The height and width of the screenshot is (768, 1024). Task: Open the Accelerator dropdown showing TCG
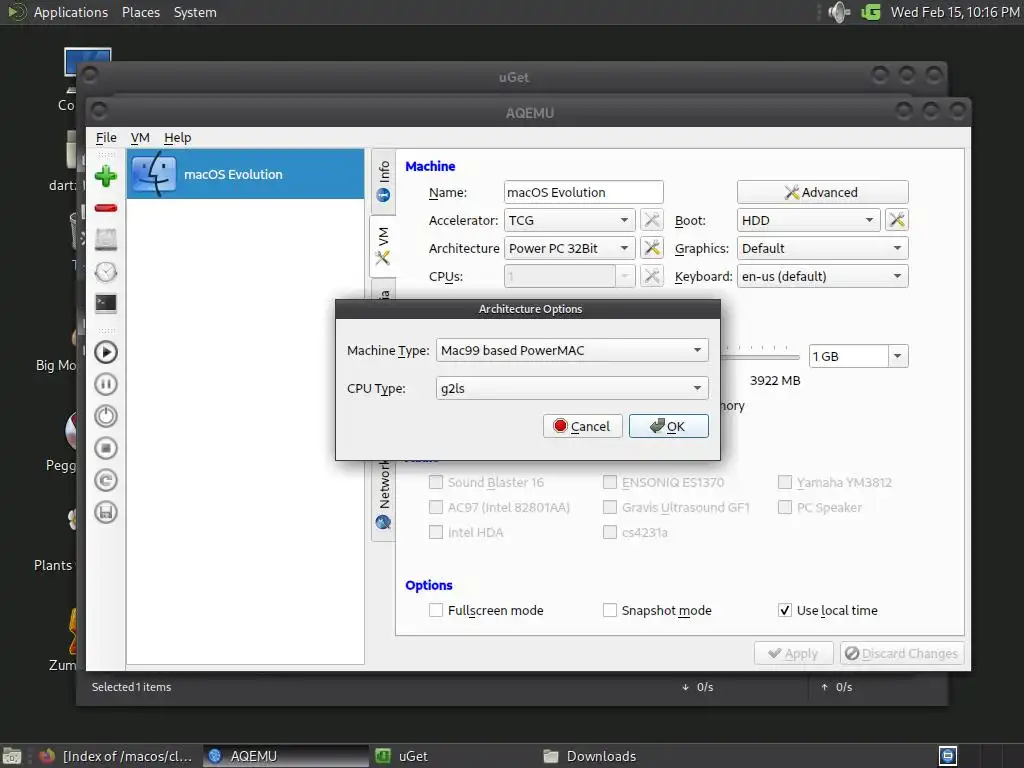569,220
